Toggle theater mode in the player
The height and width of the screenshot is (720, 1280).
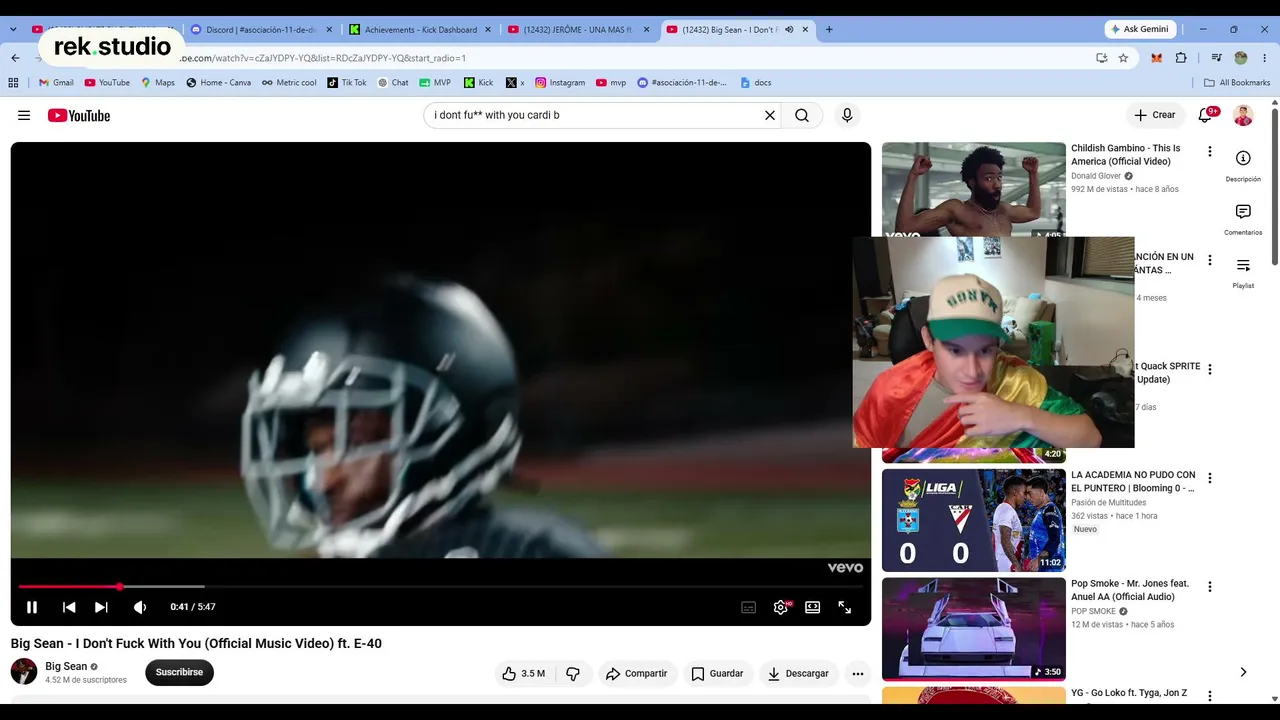813,607
